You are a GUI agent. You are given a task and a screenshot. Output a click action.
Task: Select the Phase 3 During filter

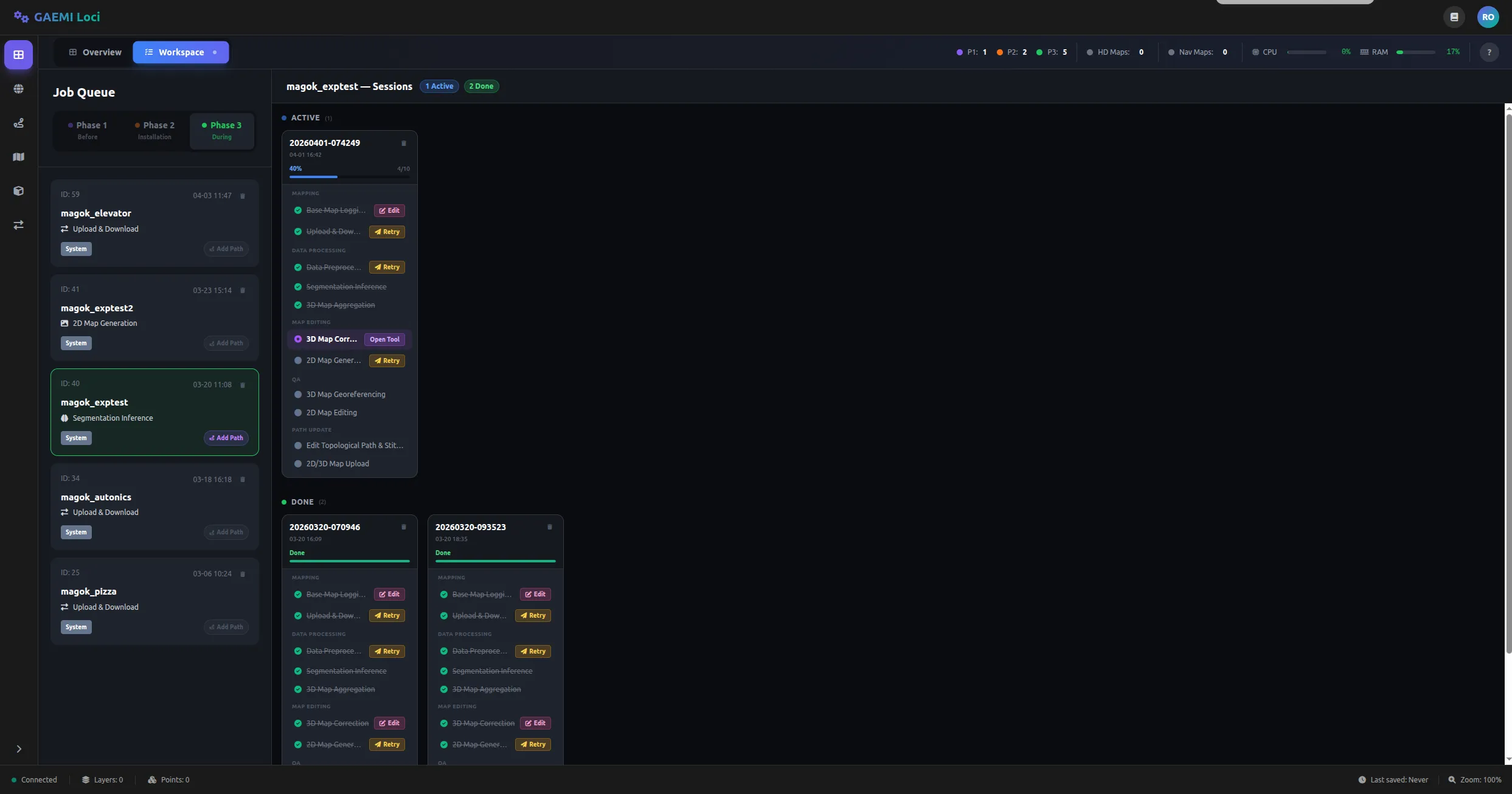(x=221, y=130)
